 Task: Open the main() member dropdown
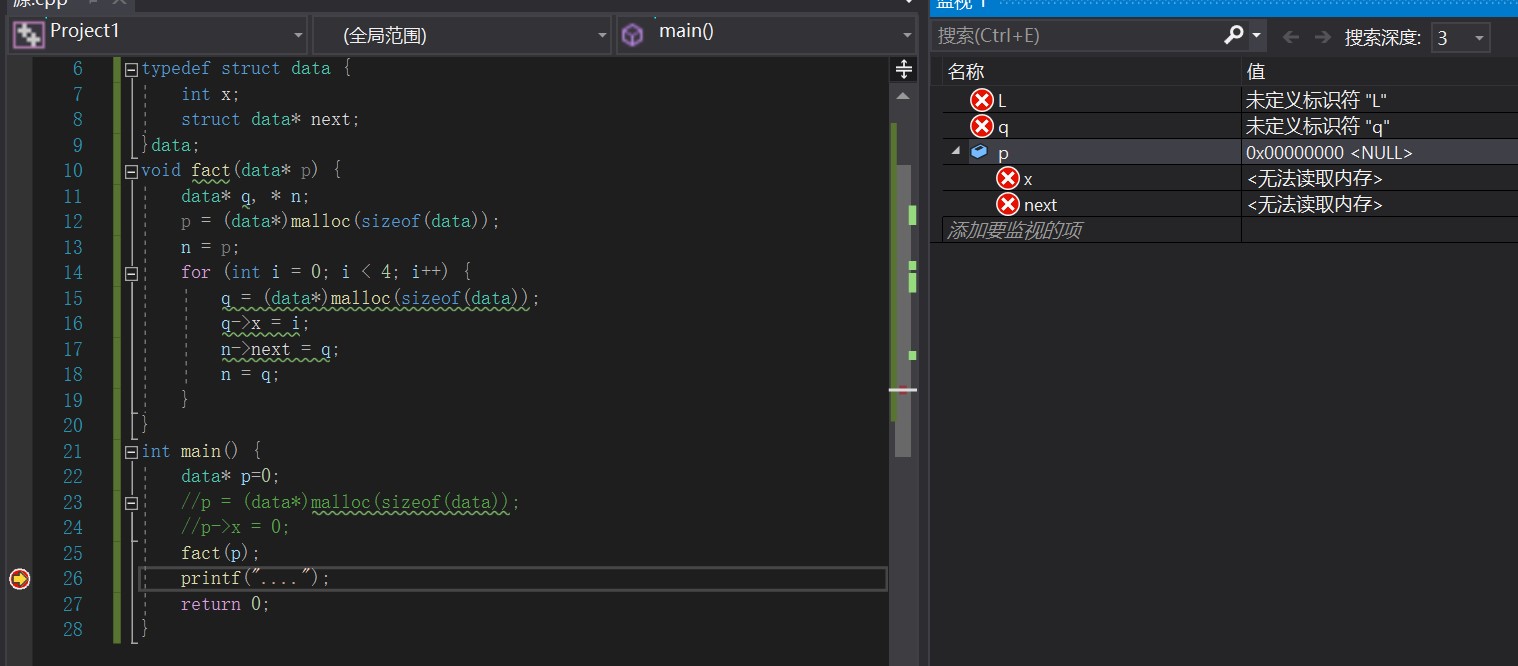tap(907, 36)
